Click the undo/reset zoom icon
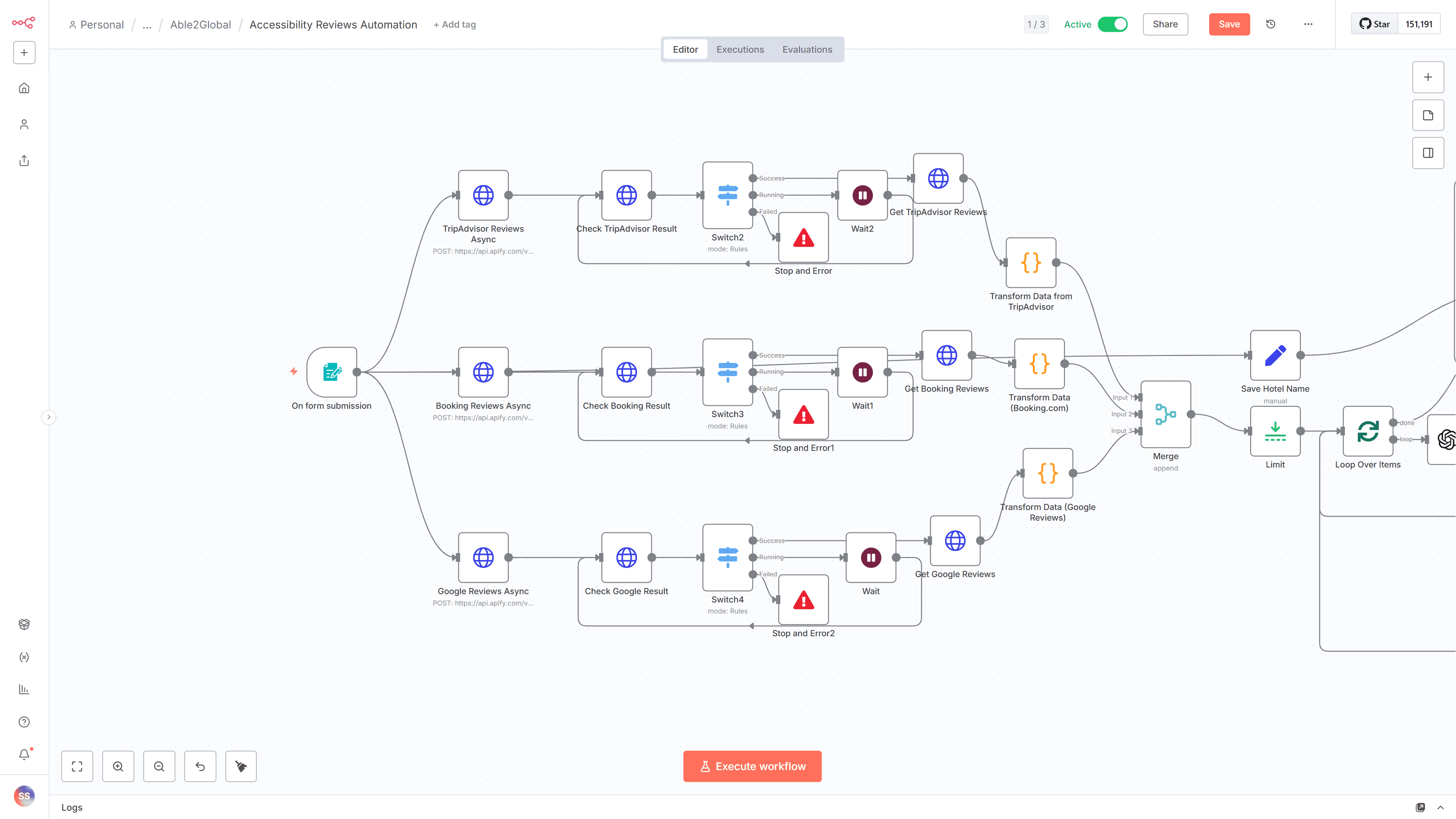 (x=200, y=766)
